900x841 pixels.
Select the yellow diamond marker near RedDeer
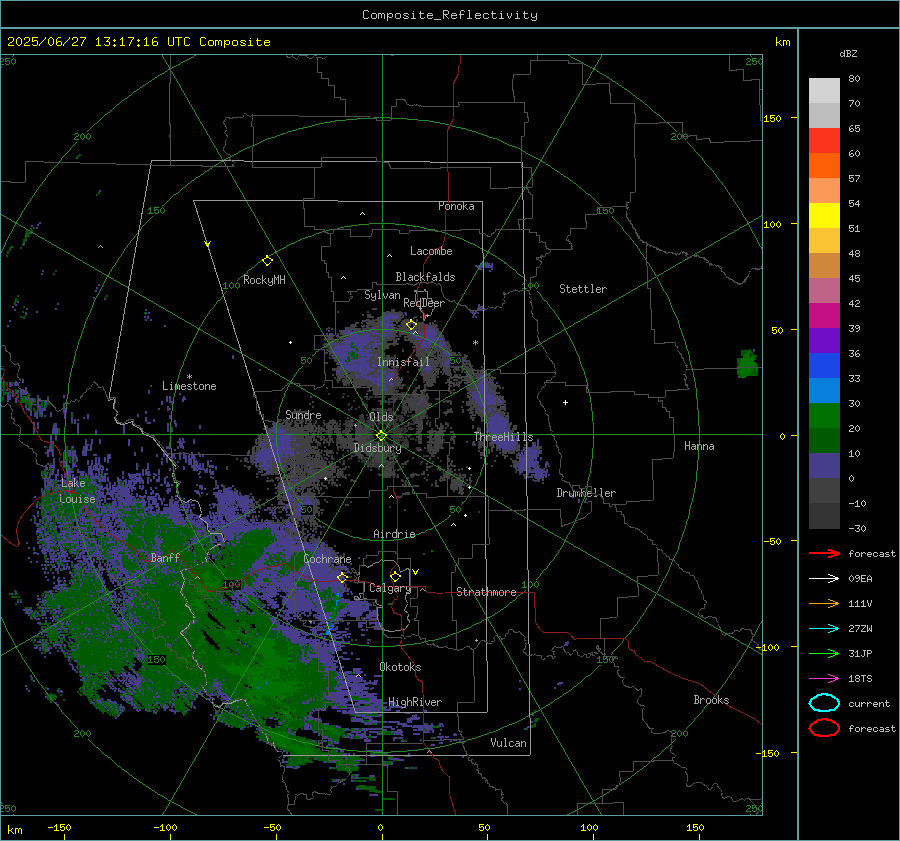pyautogui.click(x=411, y=325)
